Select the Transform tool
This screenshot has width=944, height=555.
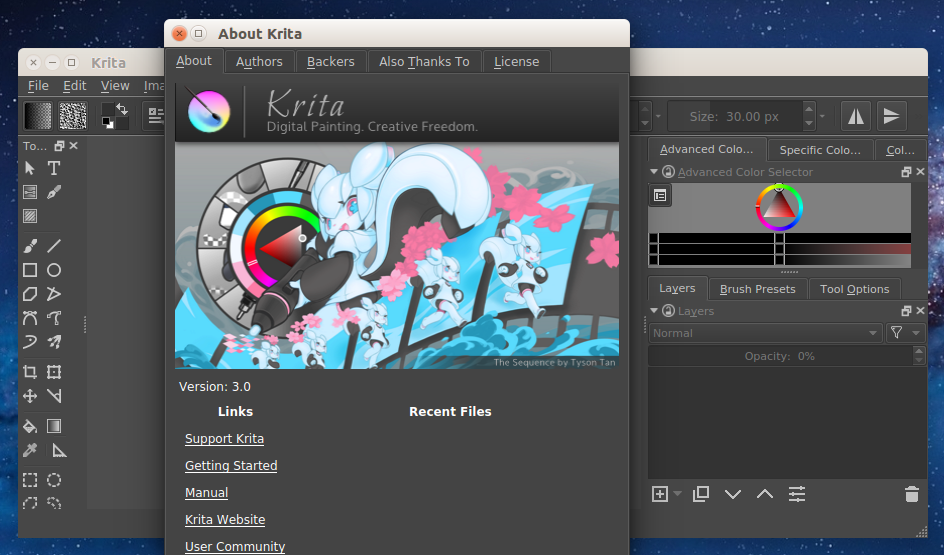tap(54, 372)
